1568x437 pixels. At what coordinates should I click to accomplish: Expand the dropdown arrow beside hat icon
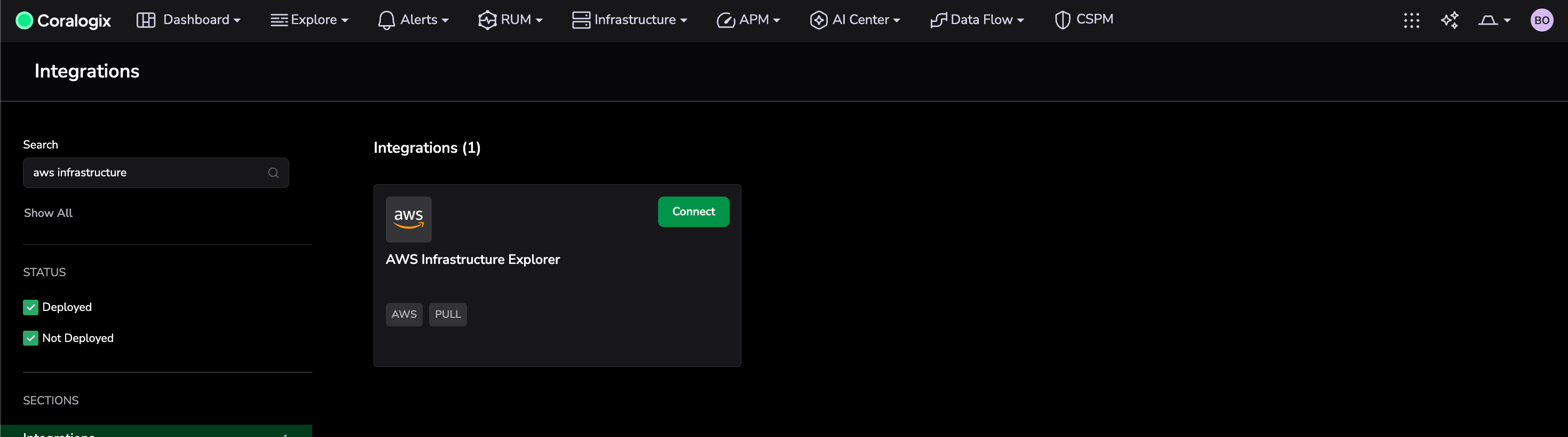[x=1507, y=21]
